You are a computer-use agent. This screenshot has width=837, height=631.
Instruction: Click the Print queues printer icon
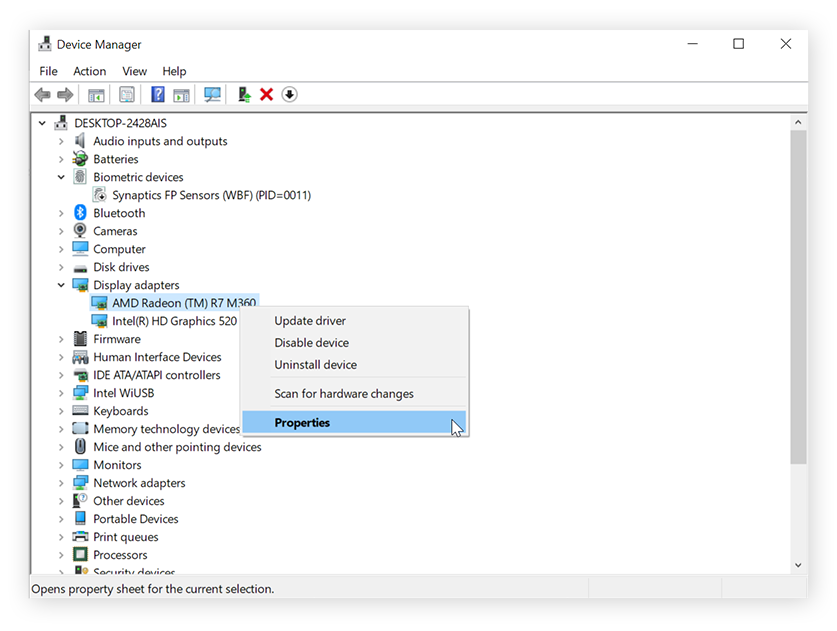(x=80, y=536)
